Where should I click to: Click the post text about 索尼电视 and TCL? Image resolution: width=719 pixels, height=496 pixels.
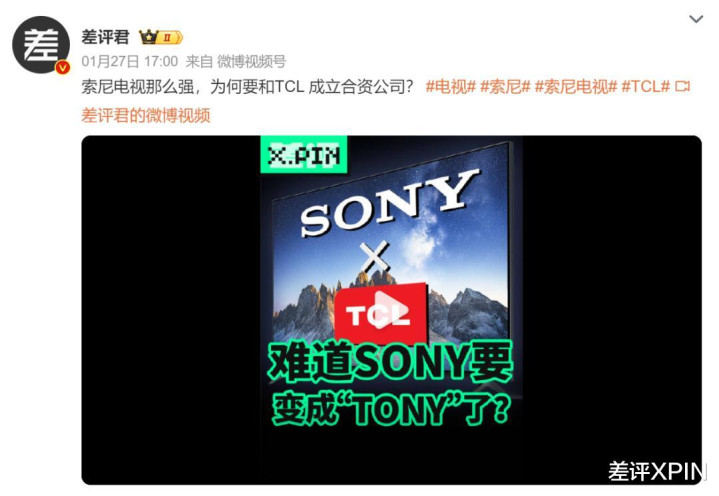click(248, 86)
